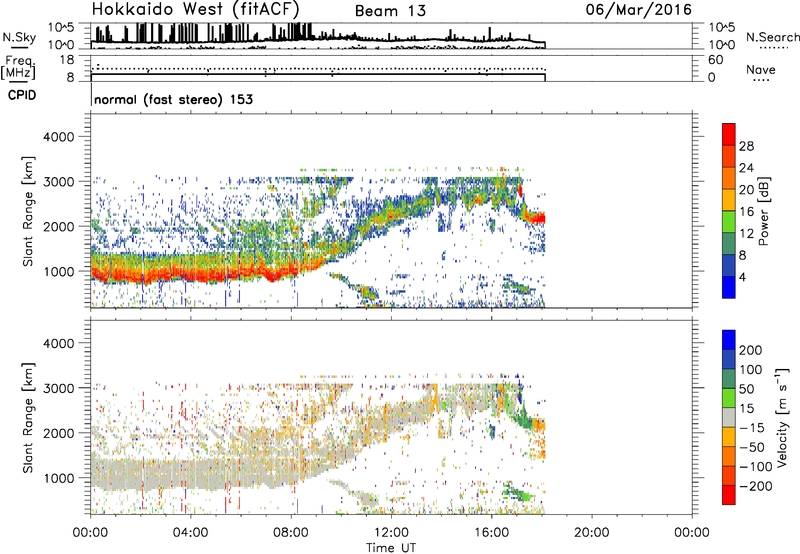Screen dimensions: 800x554
Task: Click the 'Slant Range [km]' label of velocity panel
Action: pyautogui.click(x=28, y=418)
